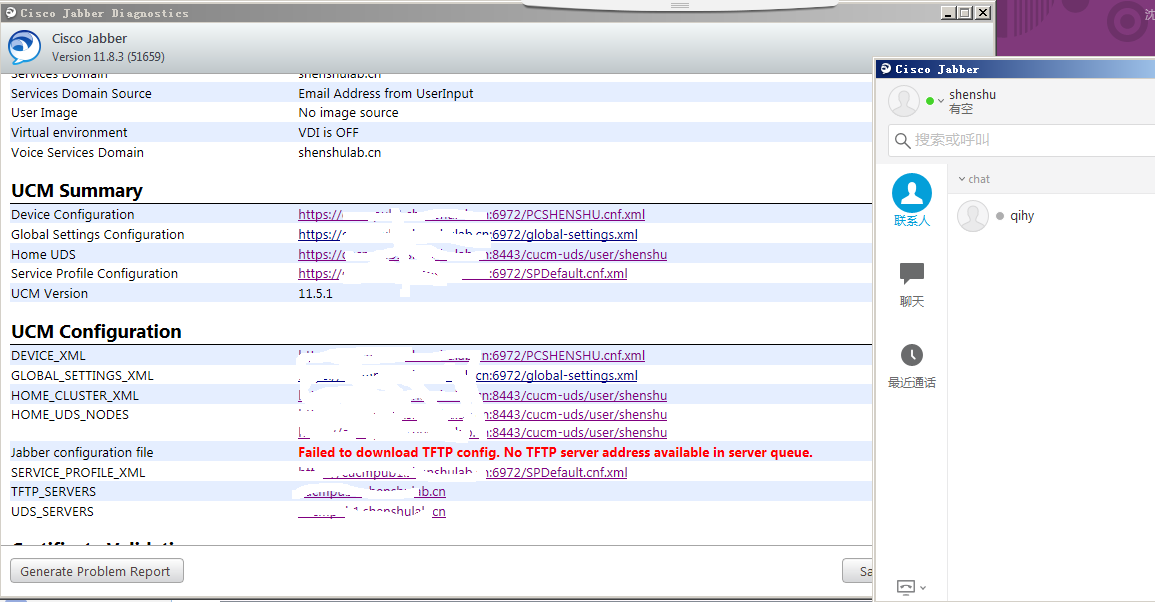This screenshot has height=602, width=1155.
Task: Select contact qihy in the contact list
Action: 1051,216
